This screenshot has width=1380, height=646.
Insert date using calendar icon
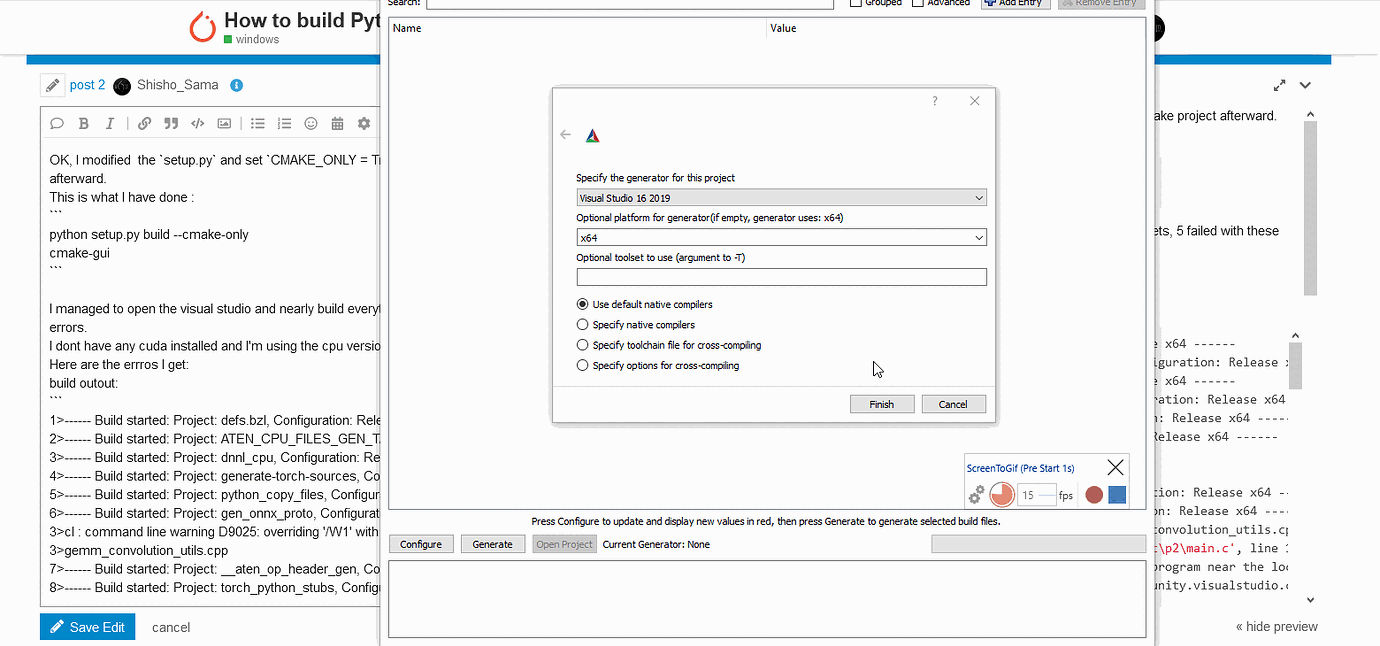[x=338, y=124]
